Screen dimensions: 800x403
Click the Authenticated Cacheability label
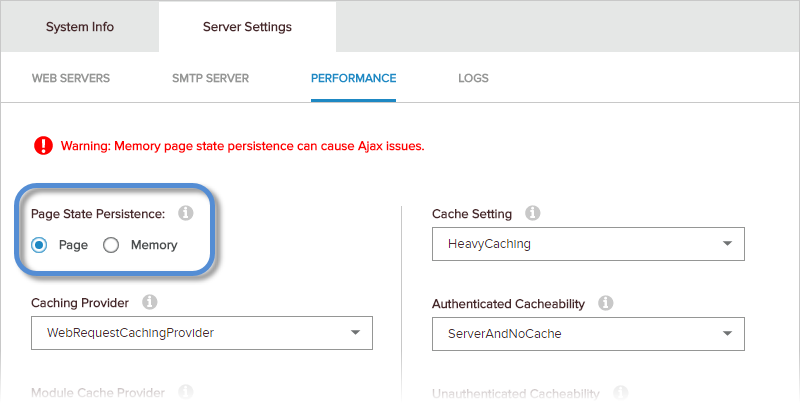[x=509, y=304]
